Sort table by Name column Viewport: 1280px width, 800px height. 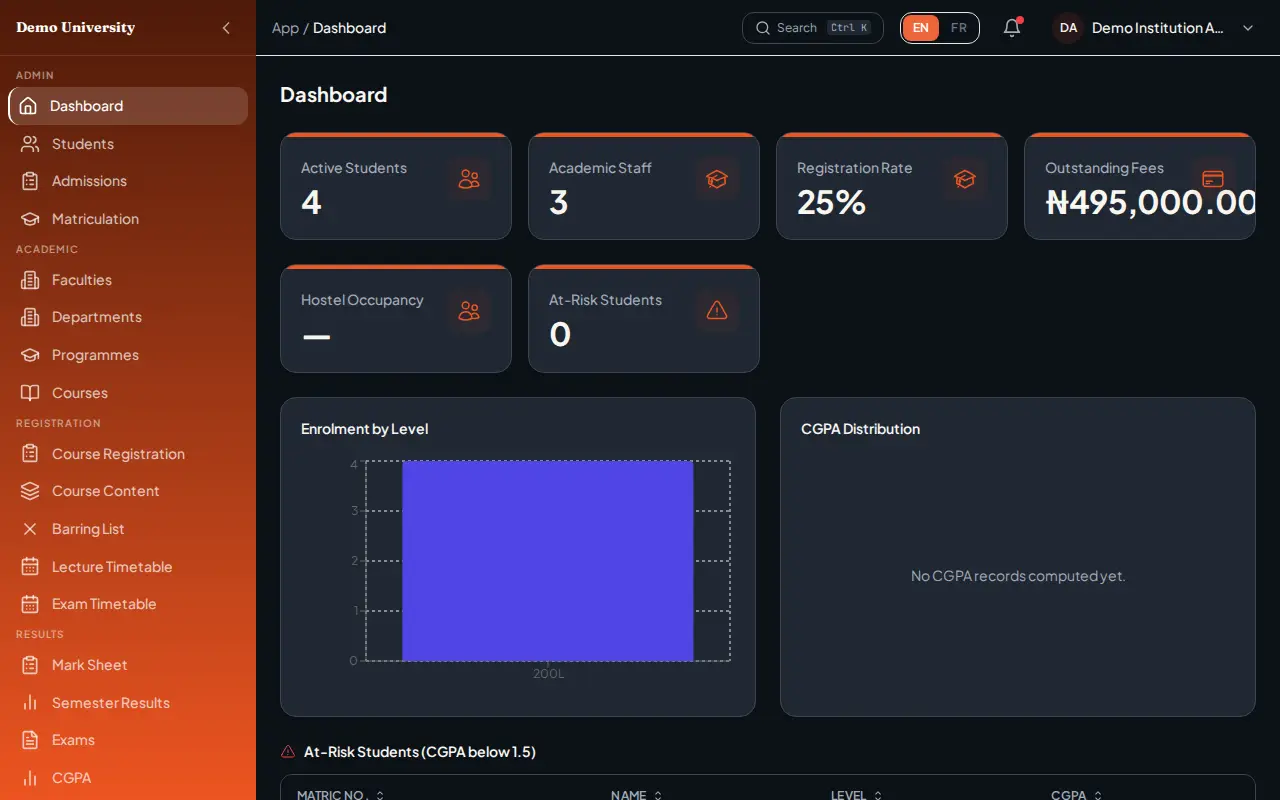pyautogui.click(x=637, y=795)
